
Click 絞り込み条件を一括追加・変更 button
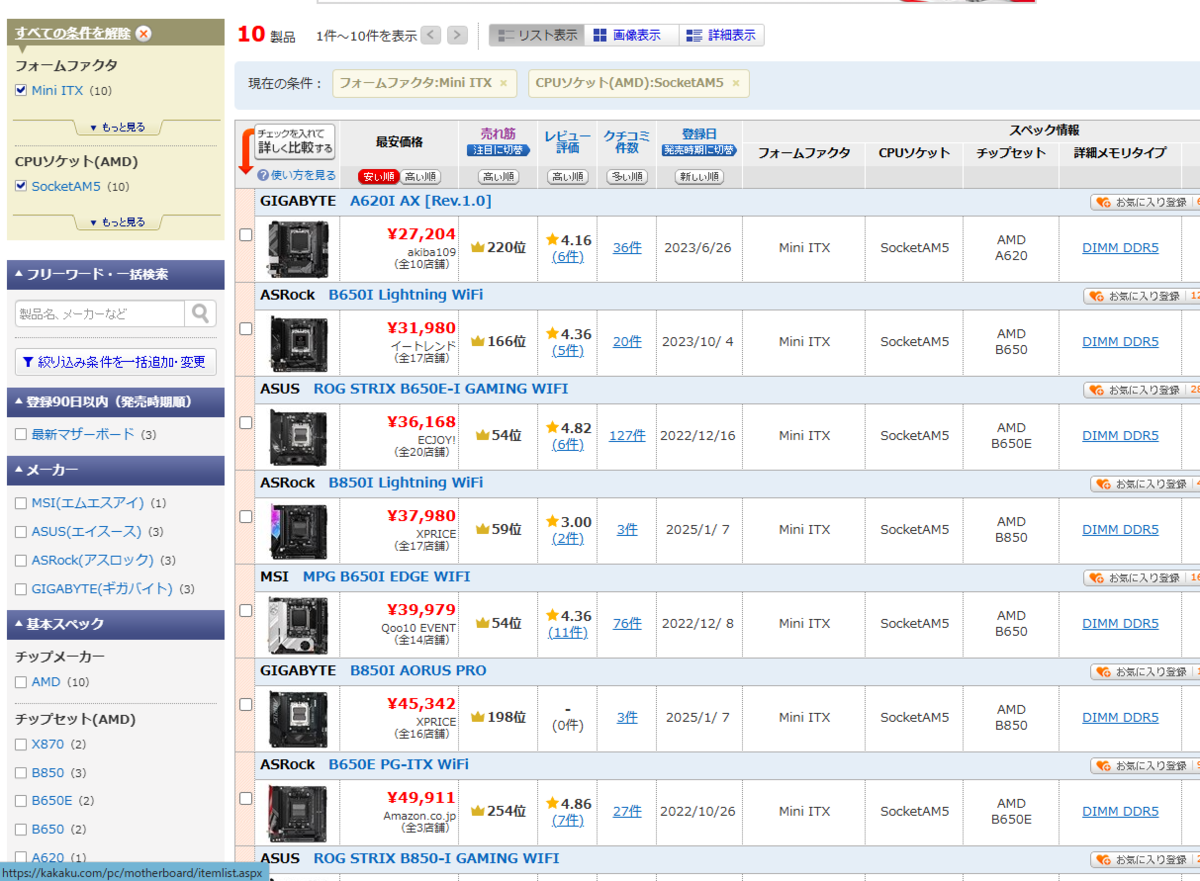pyautogui.click(x=116, y=361)
